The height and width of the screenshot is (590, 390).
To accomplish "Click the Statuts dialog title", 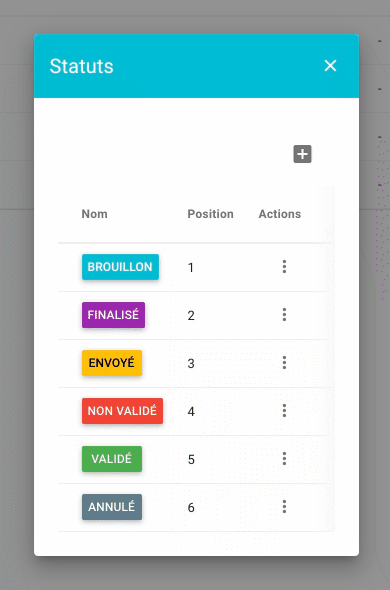I will pos(81,66).
